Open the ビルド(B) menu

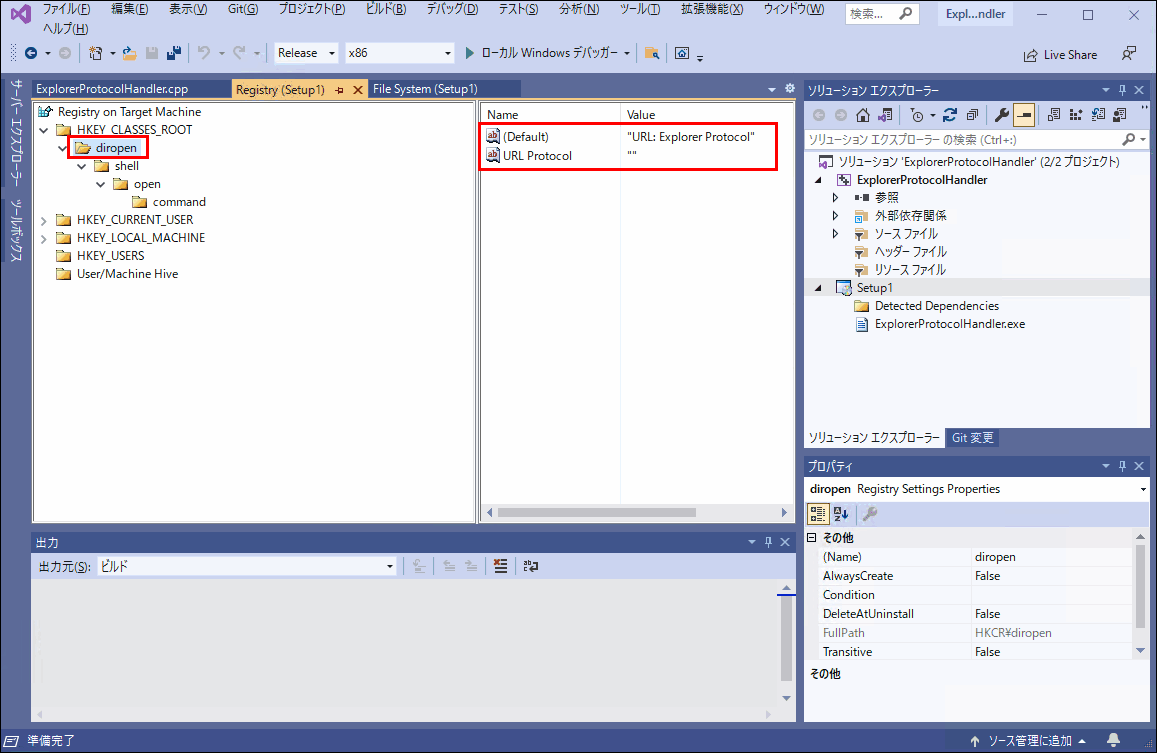tap(386, 9)
